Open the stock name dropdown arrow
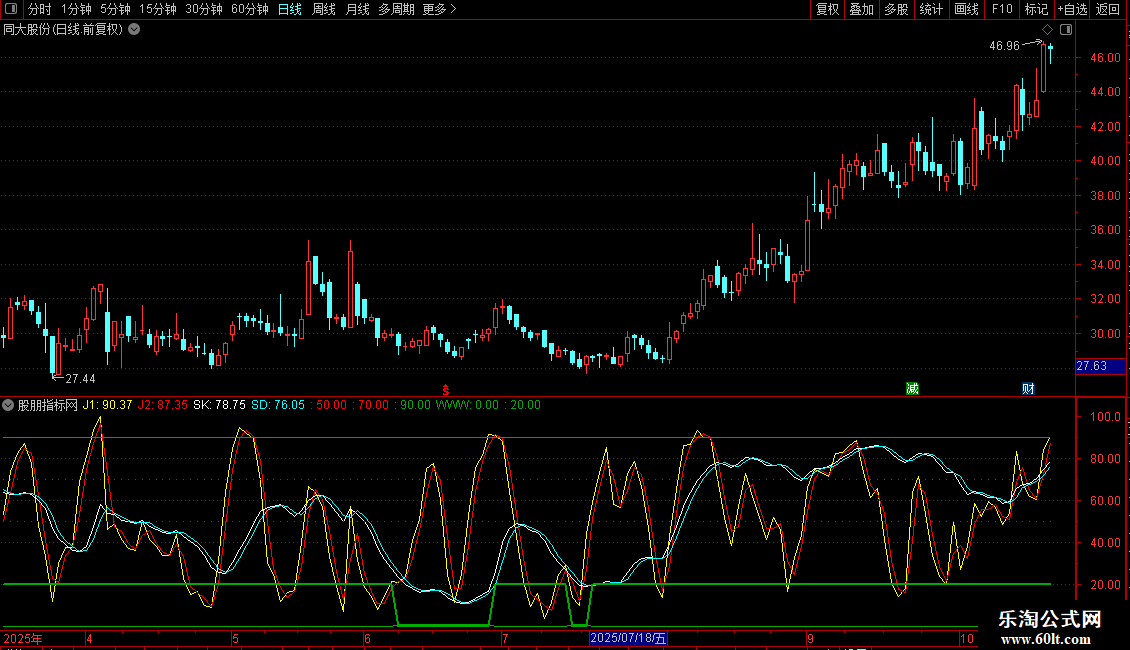 click(x=134, y=30)
